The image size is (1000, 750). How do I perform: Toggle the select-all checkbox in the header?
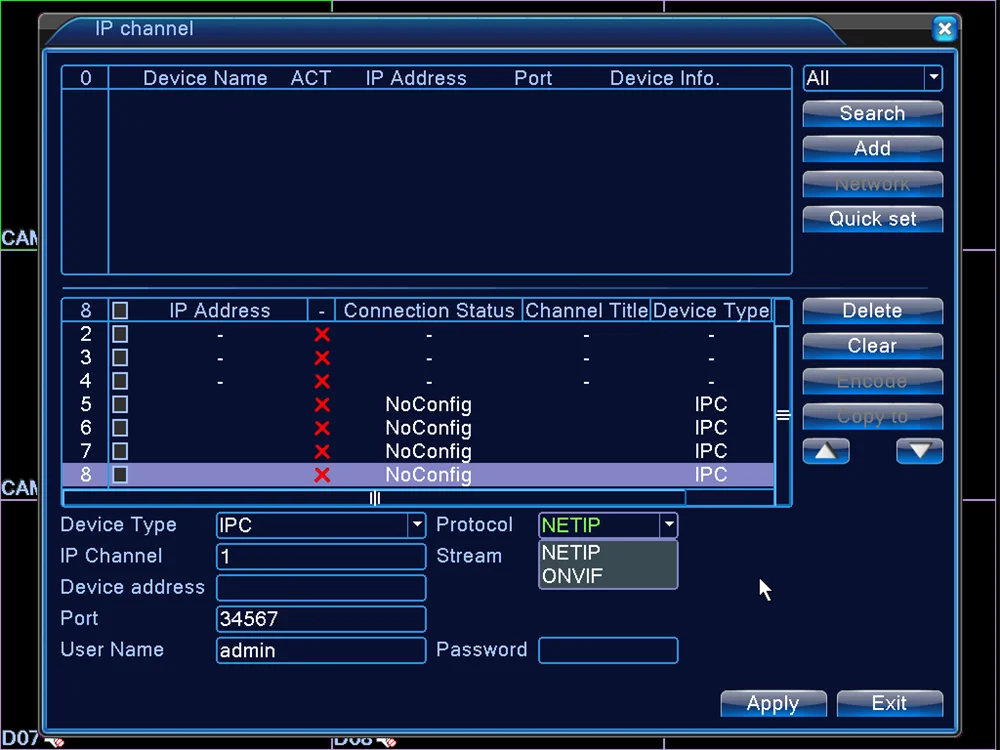[x=120, y=311]
